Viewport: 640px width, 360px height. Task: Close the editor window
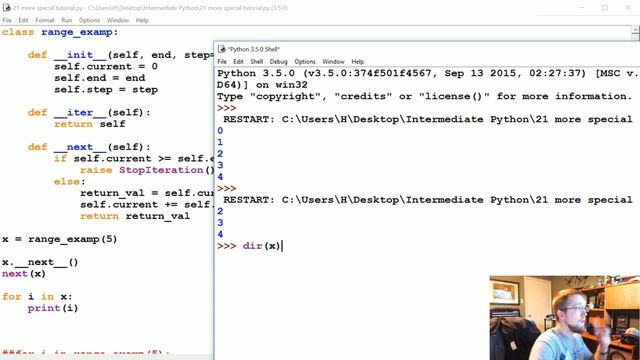coord(628,7)
